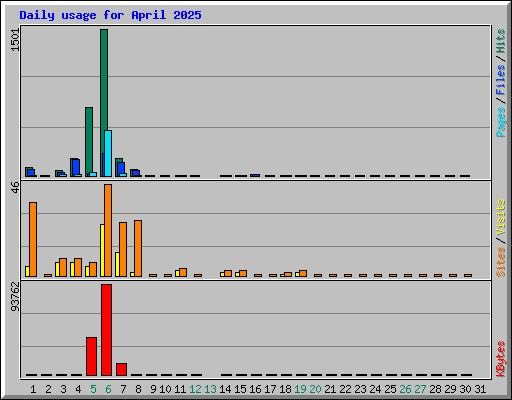Click day label 16 on the x-axis
This screenshot has width=512, height=400.
pyautogui.click(x=255, y=389)
